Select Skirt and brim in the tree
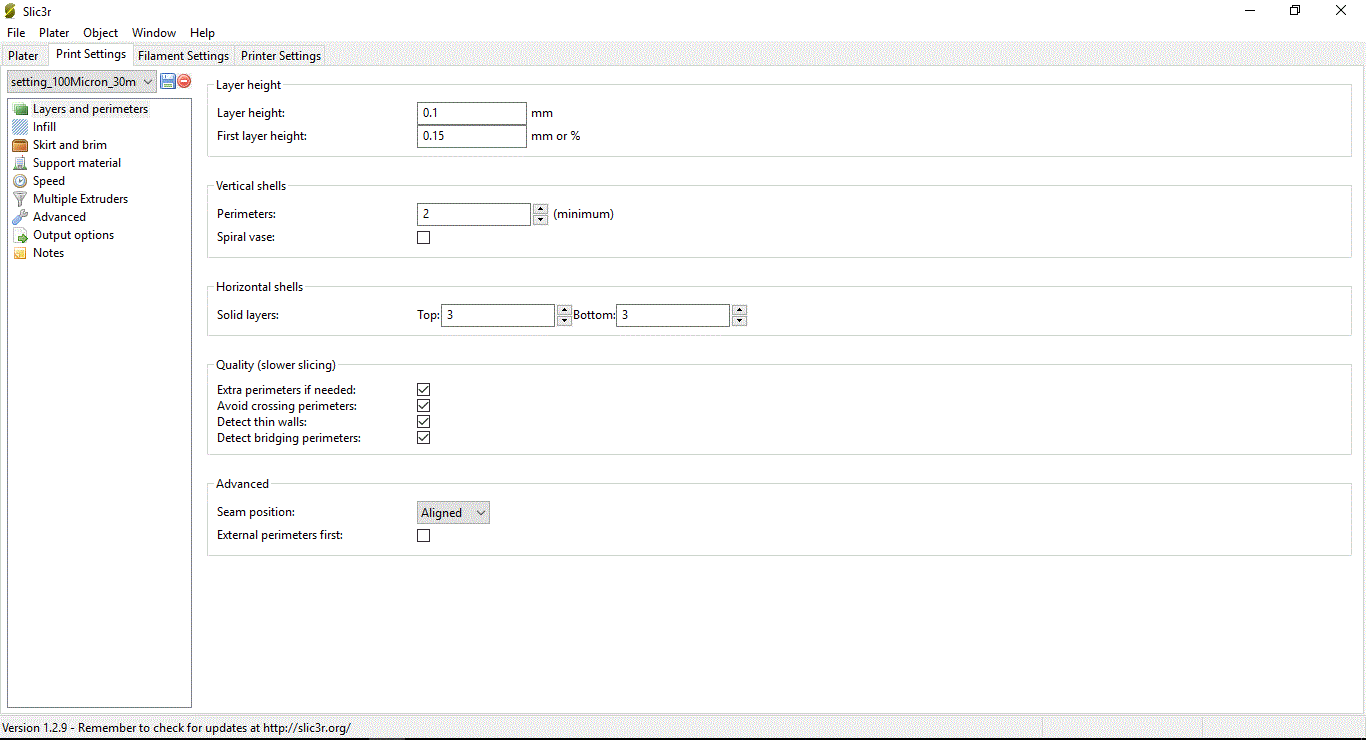 pos(70,145)
